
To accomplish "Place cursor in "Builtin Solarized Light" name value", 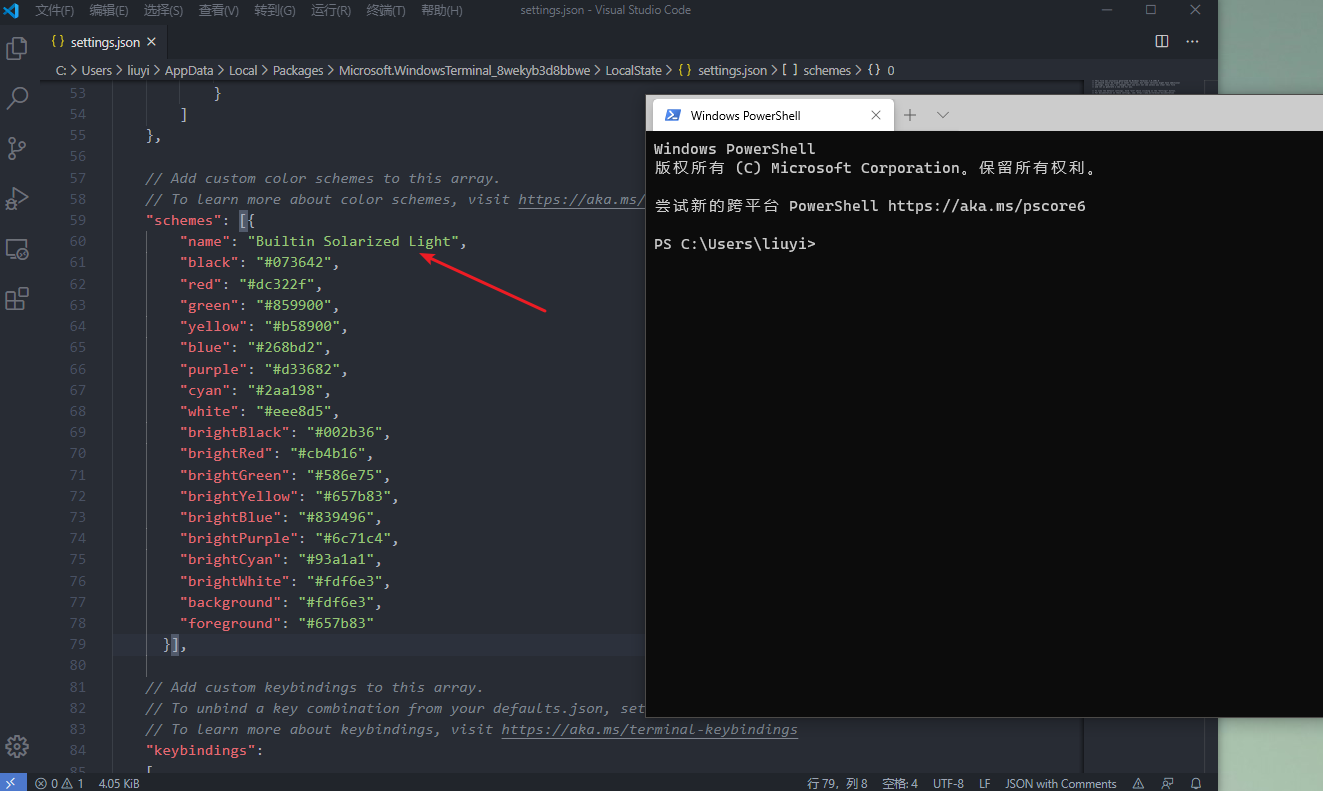I will click(x=354, y=241).
